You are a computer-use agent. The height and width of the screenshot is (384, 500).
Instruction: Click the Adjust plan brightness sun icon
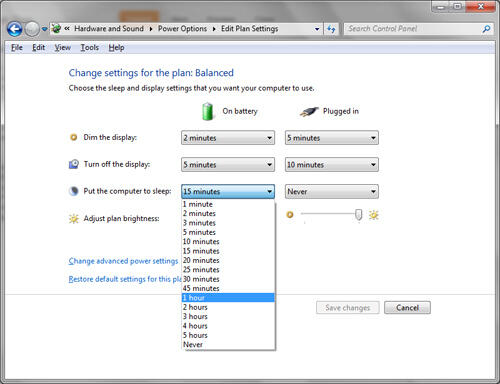click(x=74, y=219)
